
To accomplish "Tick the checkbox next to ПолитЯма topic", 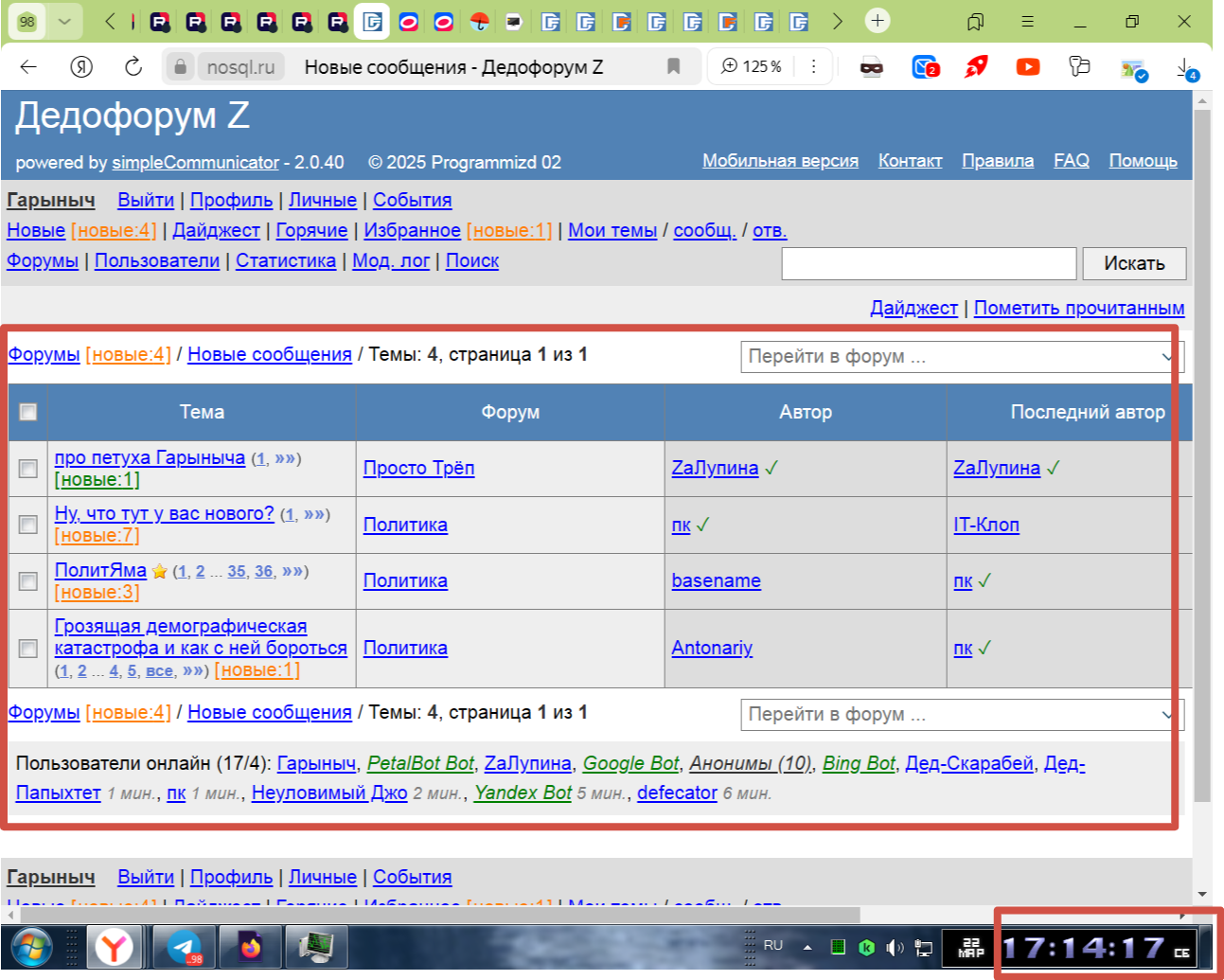I will point(28,581).
